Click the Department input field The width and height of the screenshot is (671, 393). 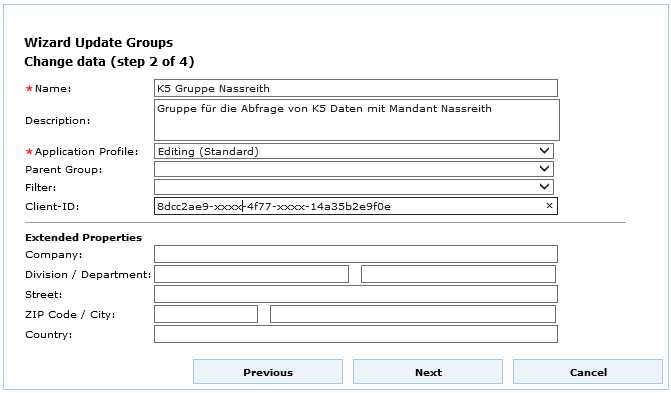tap(458, 274)
